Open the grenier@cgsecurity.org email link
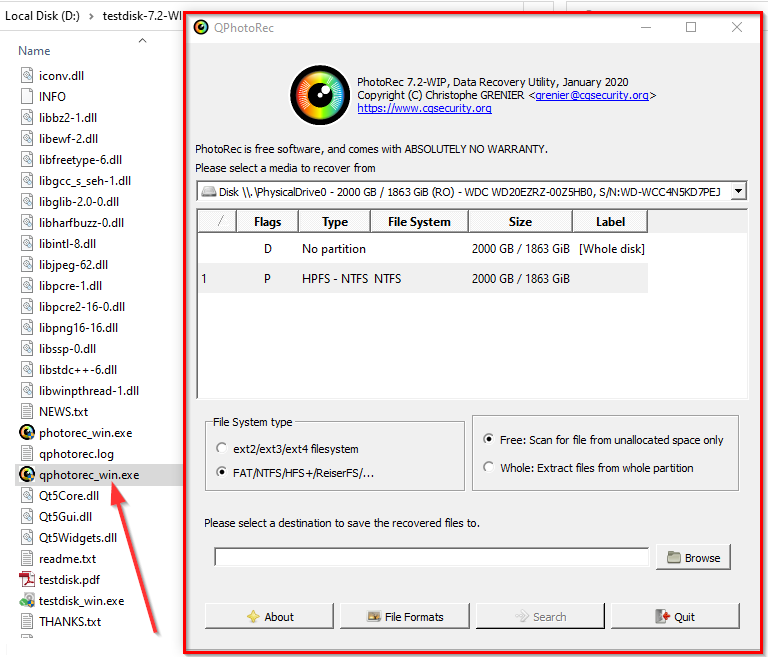This screenshot has width=768, height=657. click(x=592, y=95)
